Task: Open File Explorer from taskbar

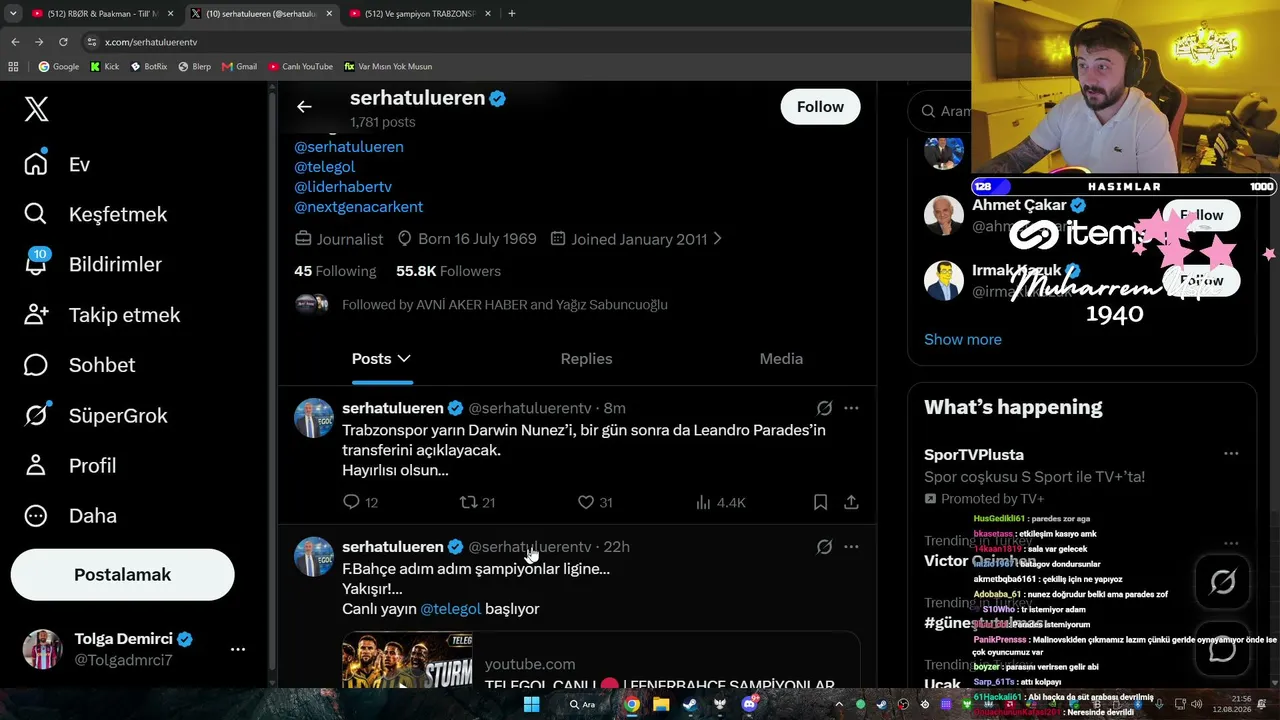Action: pyautogui.click(x=661, y=704)
